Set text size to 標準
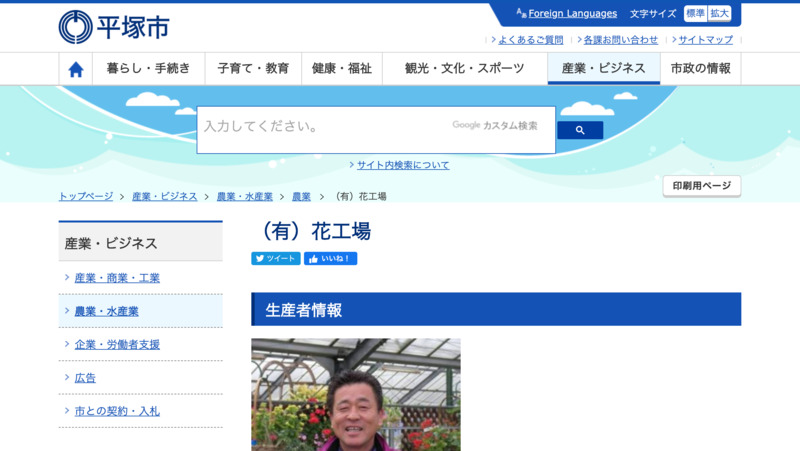The width and height of the screenshot is (800, 451). [x=695, y=14]
